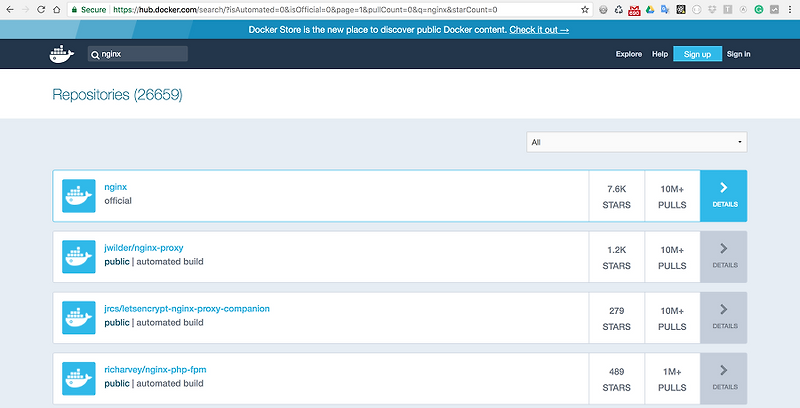800x408 pixels.
Task: Open the All filter dropdown
Action: 637,142
